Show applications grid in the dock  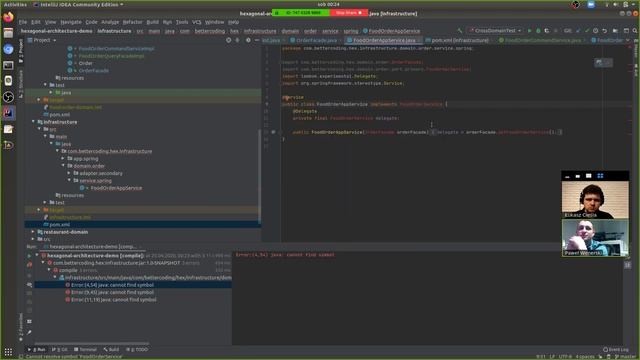8,352
